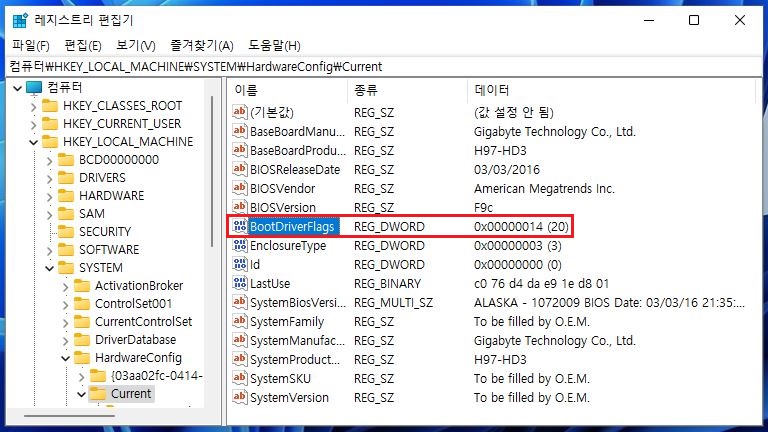Image resolution: width=768 pixels, height=432 pixels.
Task: Expand the DRIVERS key
Action: point(49,178)
